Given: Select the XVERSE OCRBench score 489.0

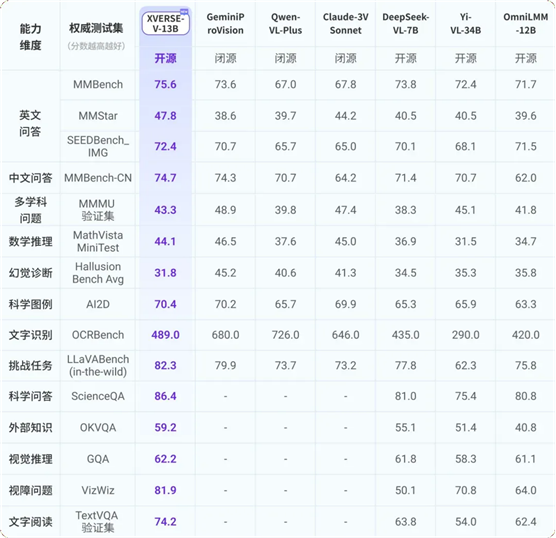Looking at the screenshot, I should click(x=165, y=335).
